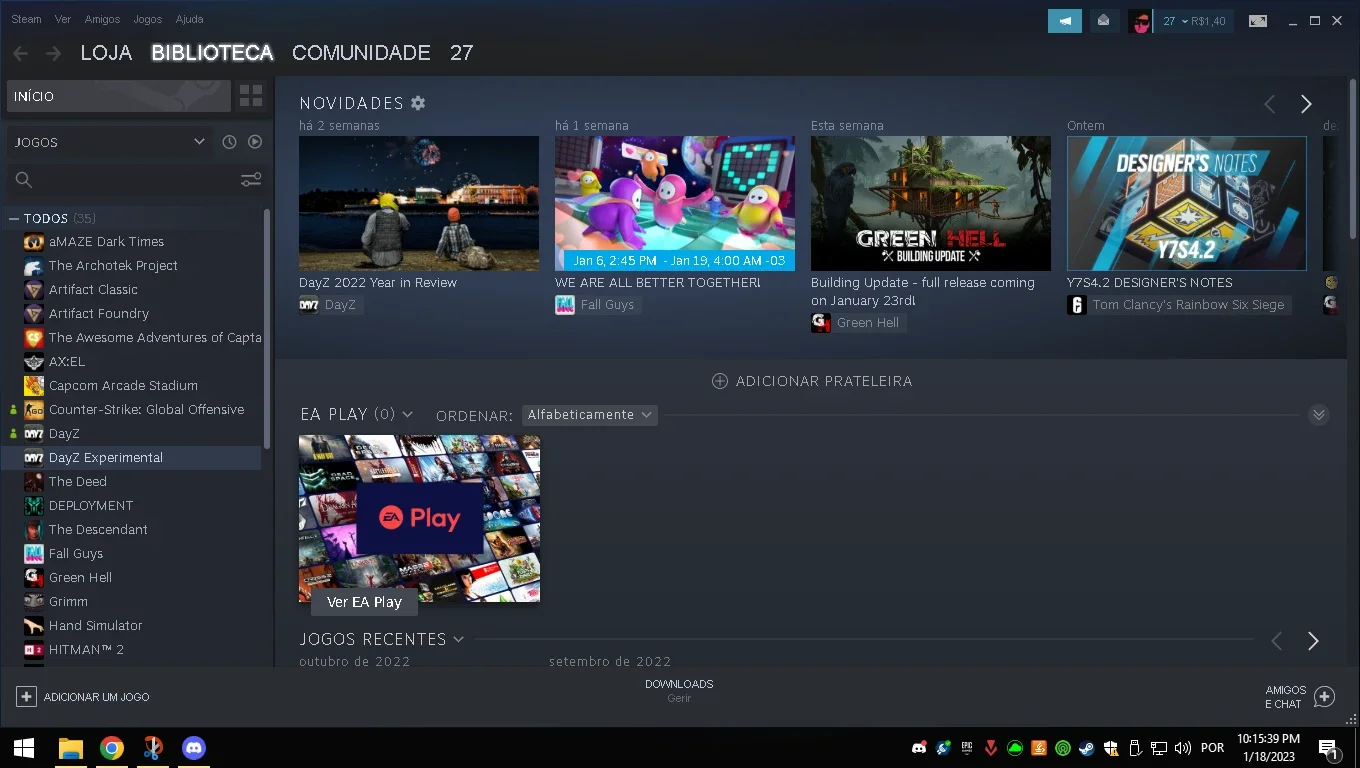
Task: Open account profile avatar
Action: coord(1140,21)
